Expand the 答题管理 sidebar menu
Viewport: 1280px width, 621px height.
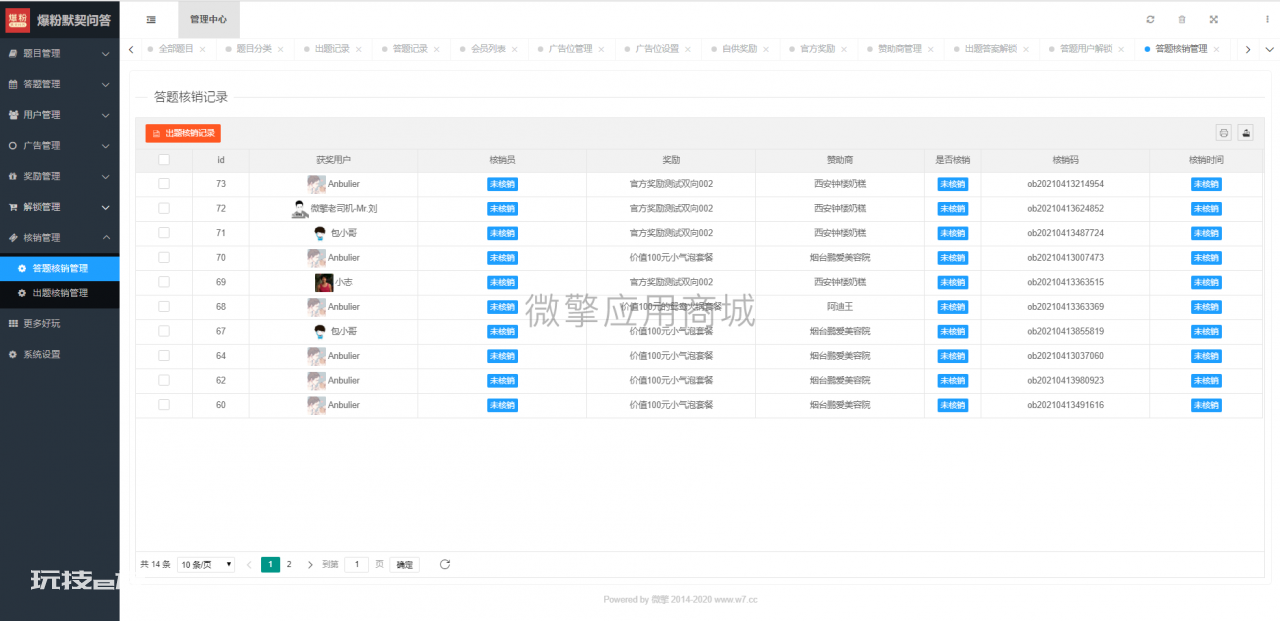pos(60,84)
